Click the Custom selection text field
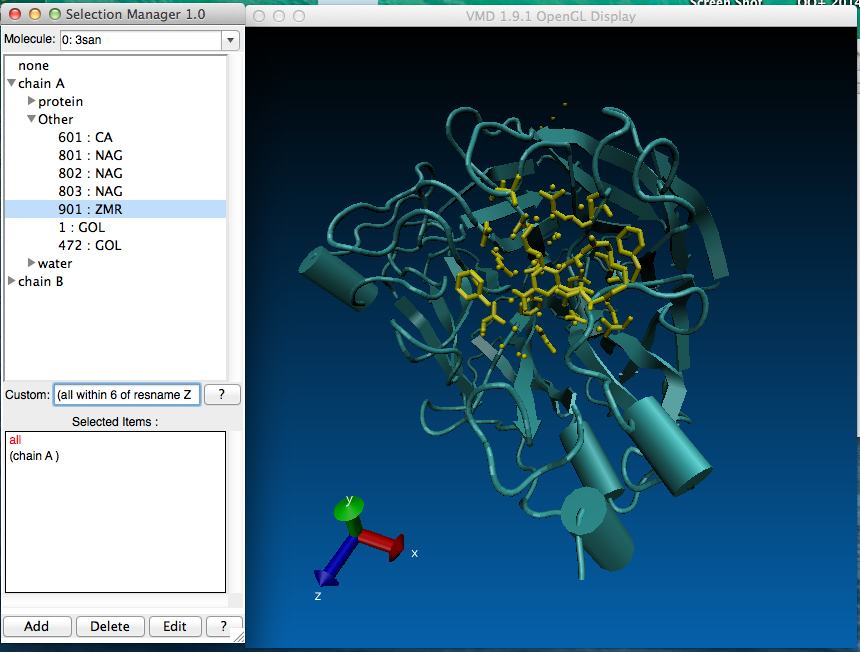 (x=125, y=395)
